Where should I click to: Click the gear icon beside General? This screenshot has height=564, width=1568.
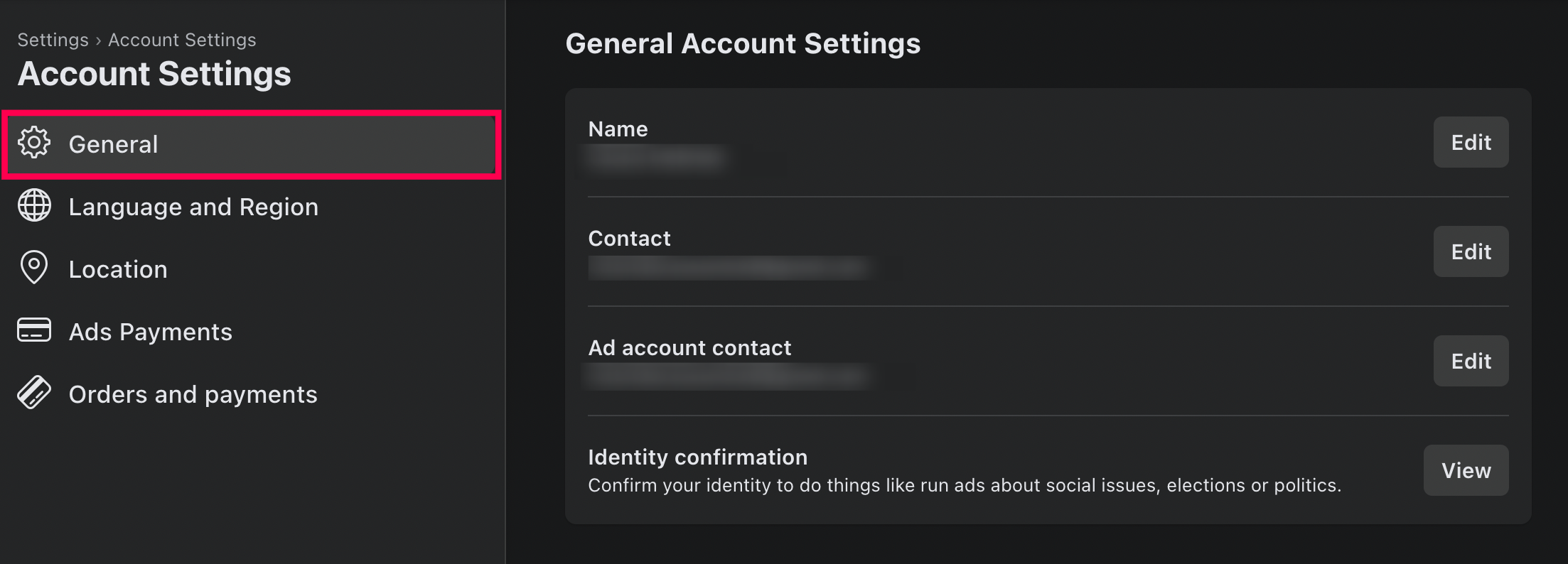(34, 143)
